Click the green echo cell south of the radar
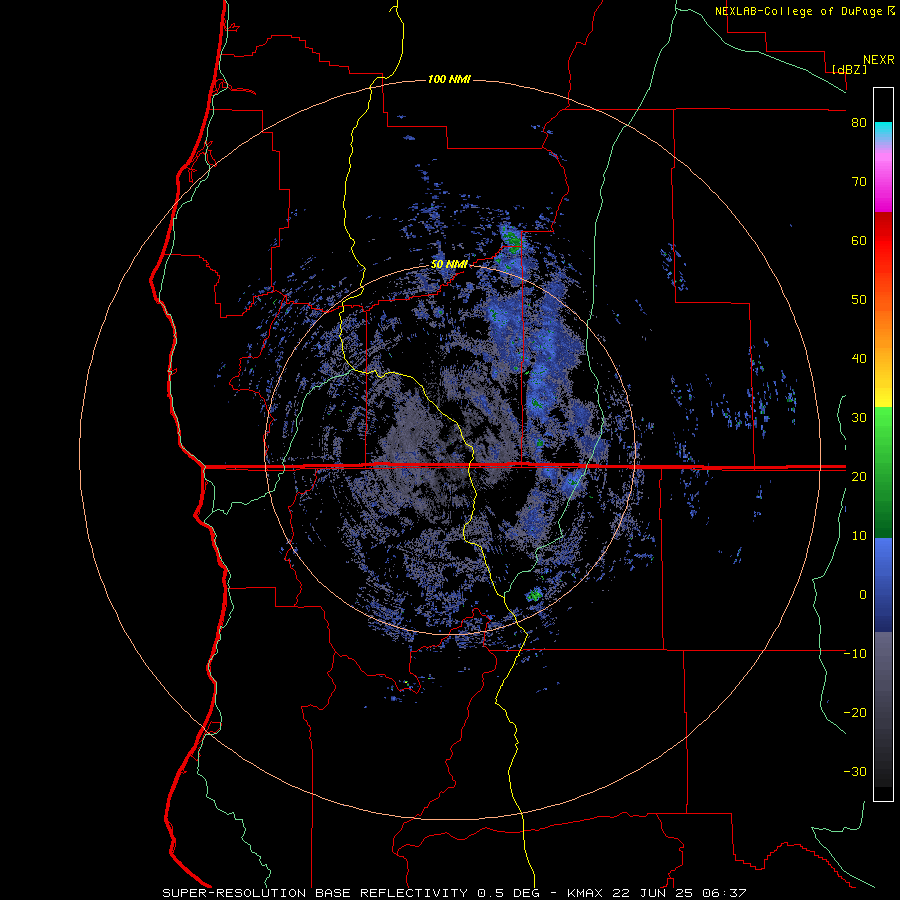Image resolution: width=900 pixels, height=900 pixels. 534,595
